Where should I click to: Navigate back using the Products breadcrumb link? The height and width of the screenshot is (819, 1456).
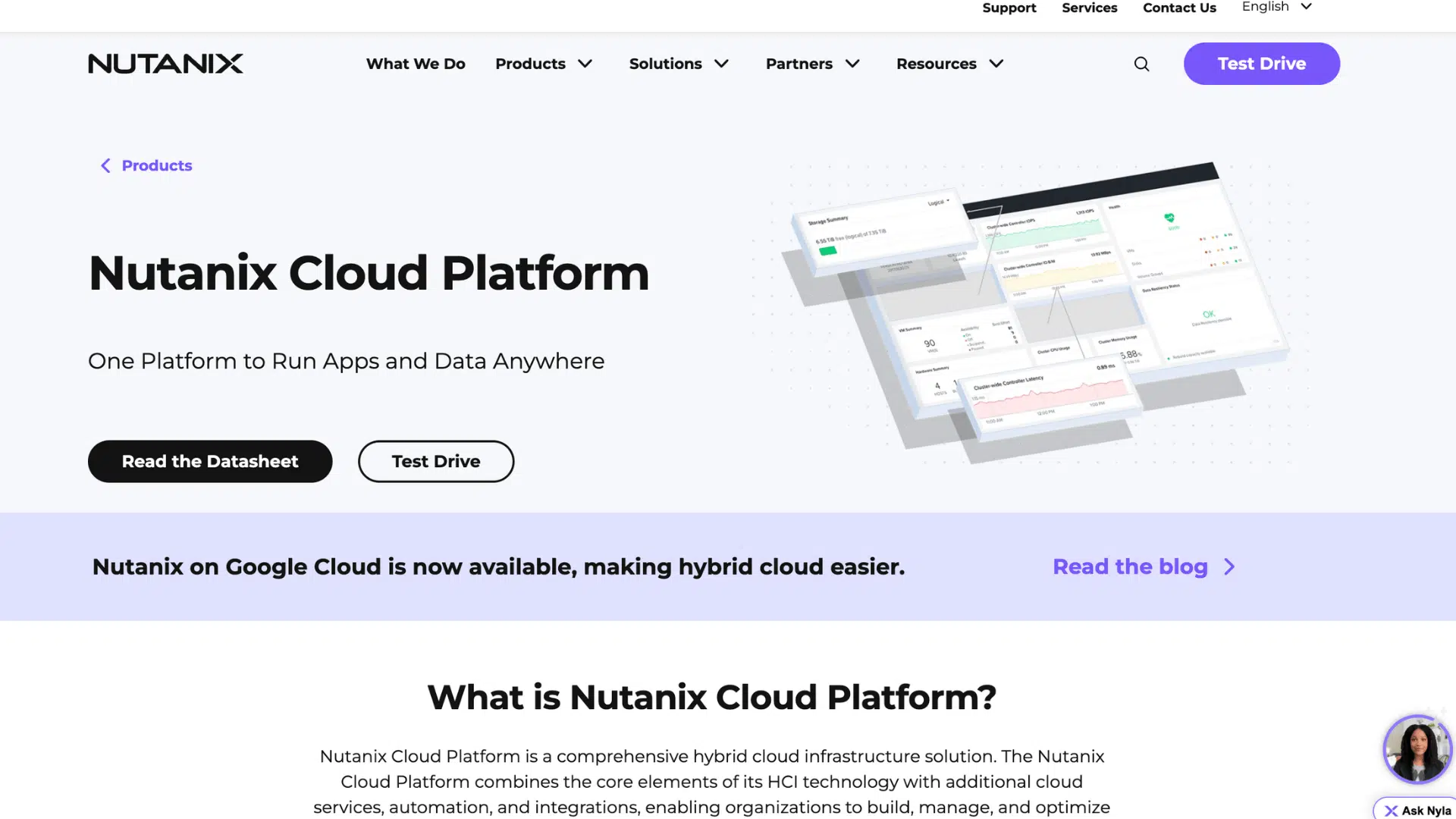[x=157, y=165]
